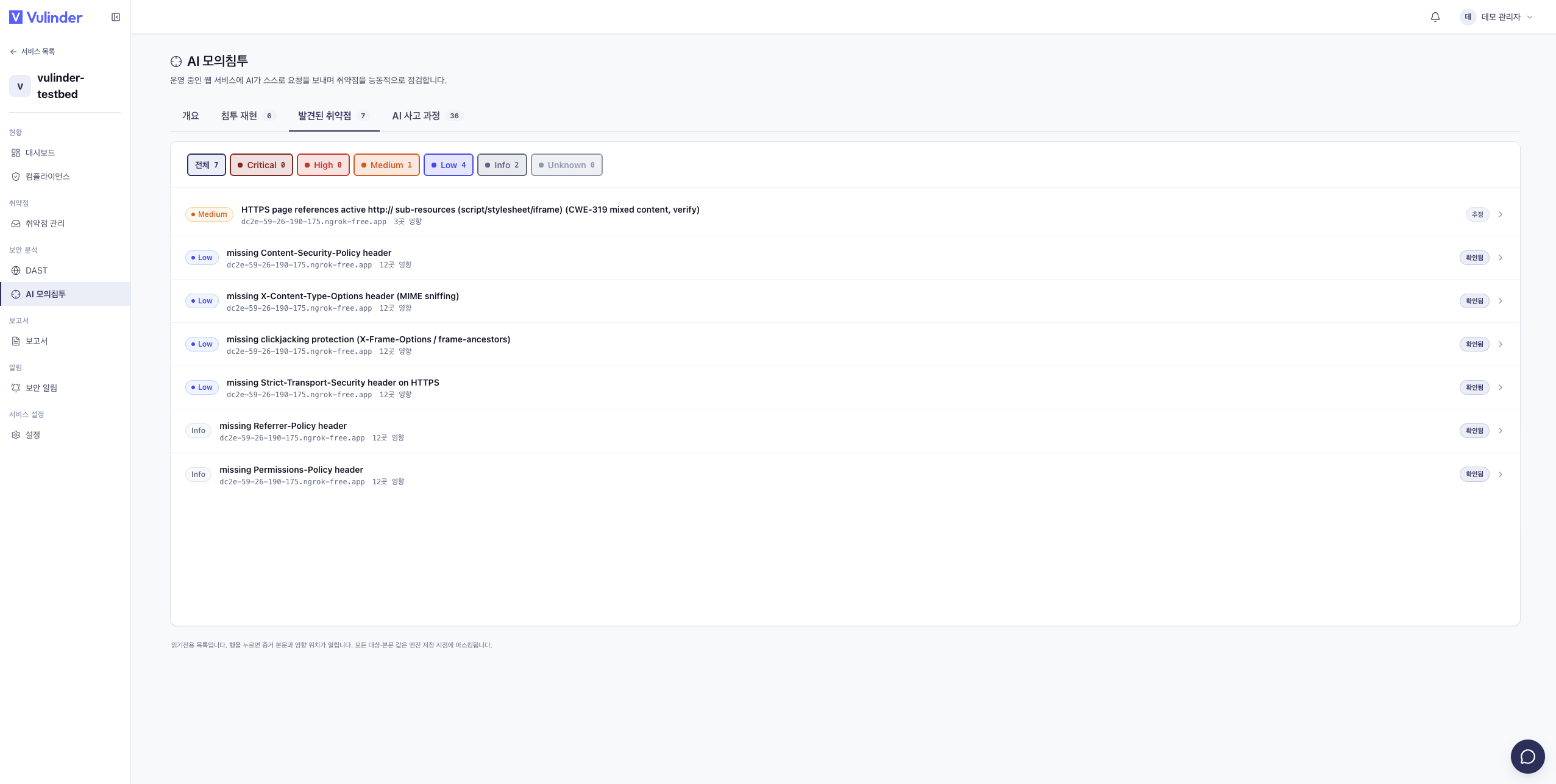Click the Vulinder logo icon
The width and height of the screenshot is (1556, 784).
tap(16, 17)
